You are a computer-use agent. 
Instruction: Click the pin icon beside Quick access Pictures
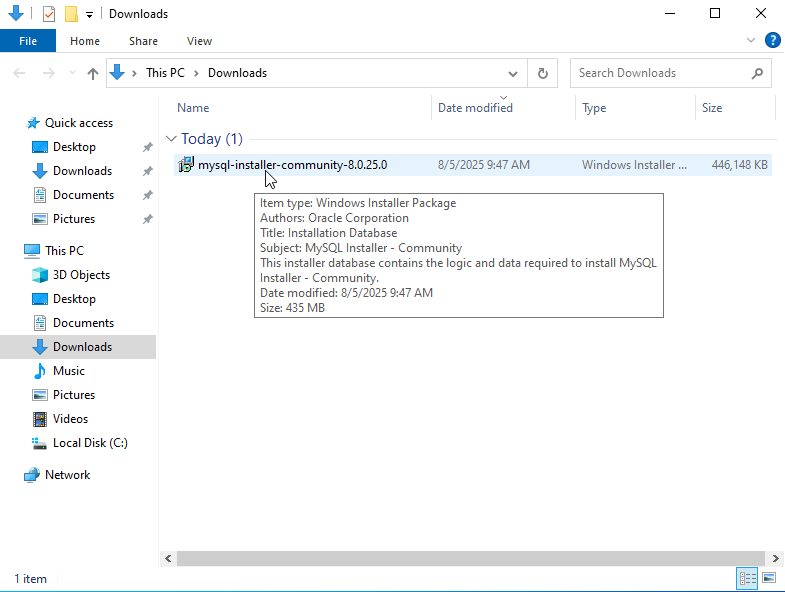click(147, 219)
